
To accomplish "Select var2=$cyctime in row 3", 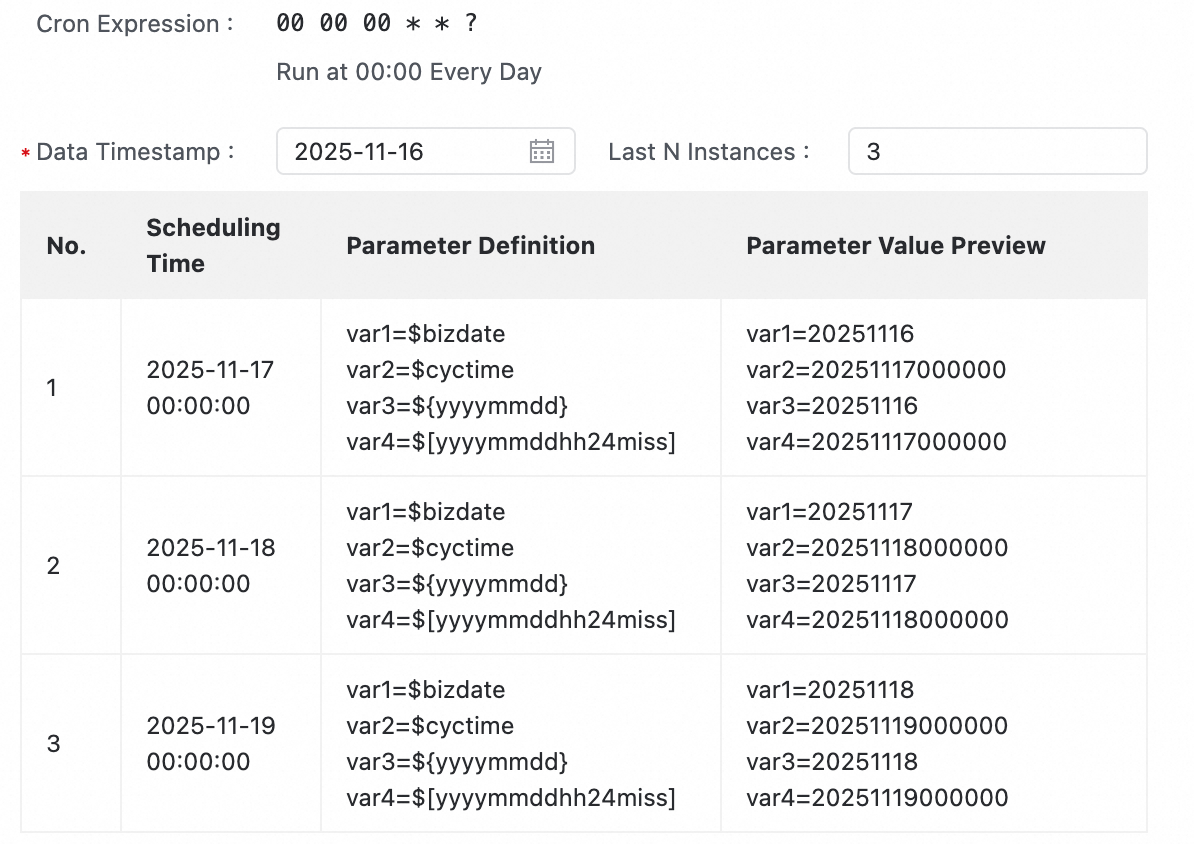I will (x=430, y=726).
